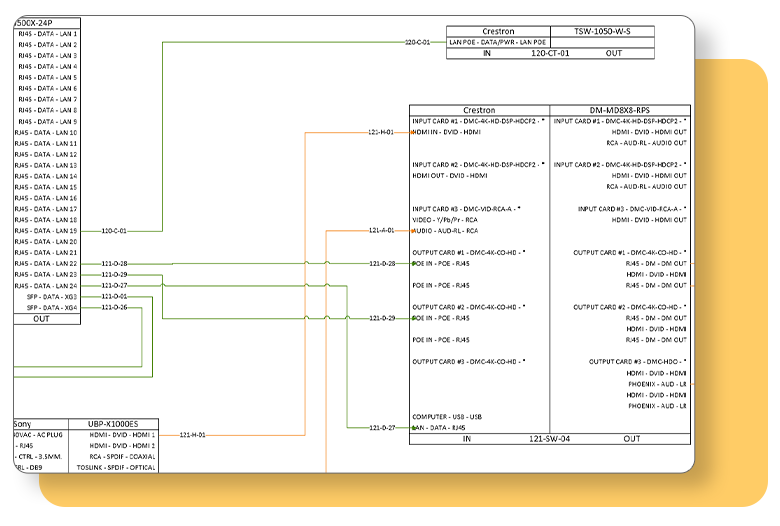Select the COMPUTER - USB - USB port

pyautogui.click(x=447, y=417)
